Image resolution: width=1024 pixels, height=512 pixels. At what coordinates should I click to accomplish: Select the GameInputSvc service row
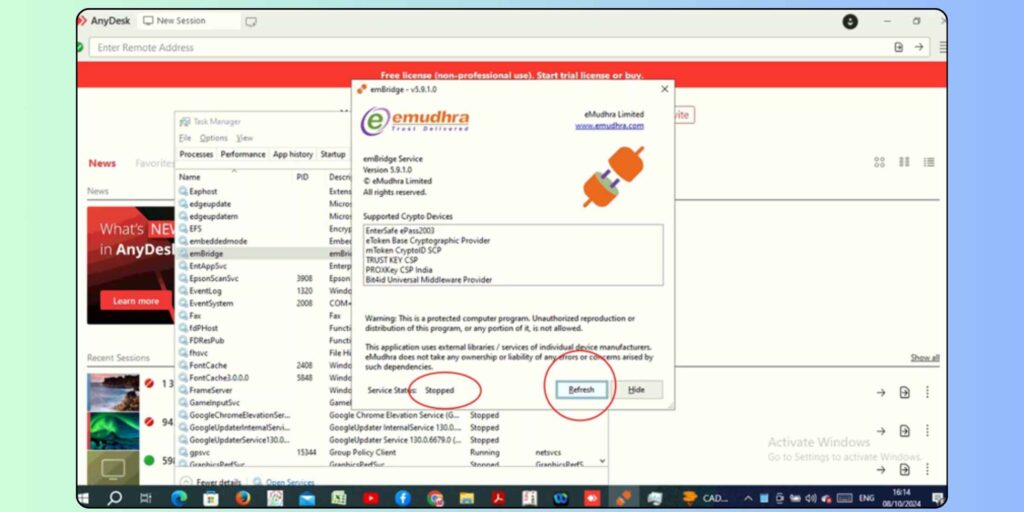pos(264,402)
